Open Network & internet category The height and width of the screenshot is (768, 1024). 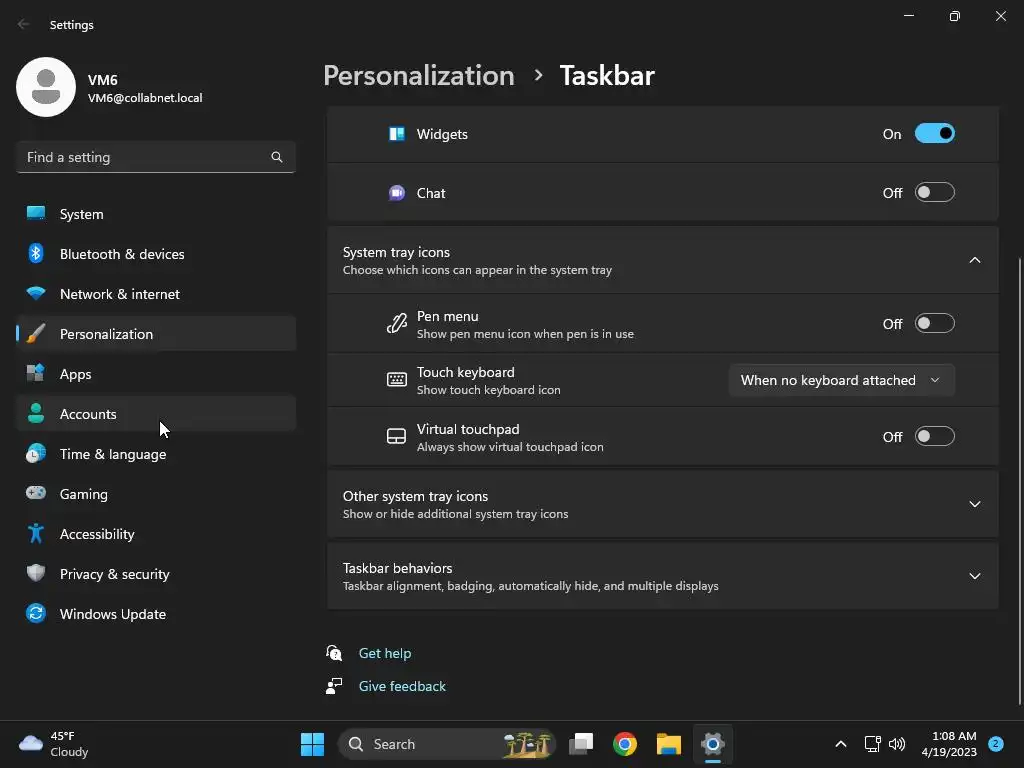pyautogui.click(x=155, y=294)
